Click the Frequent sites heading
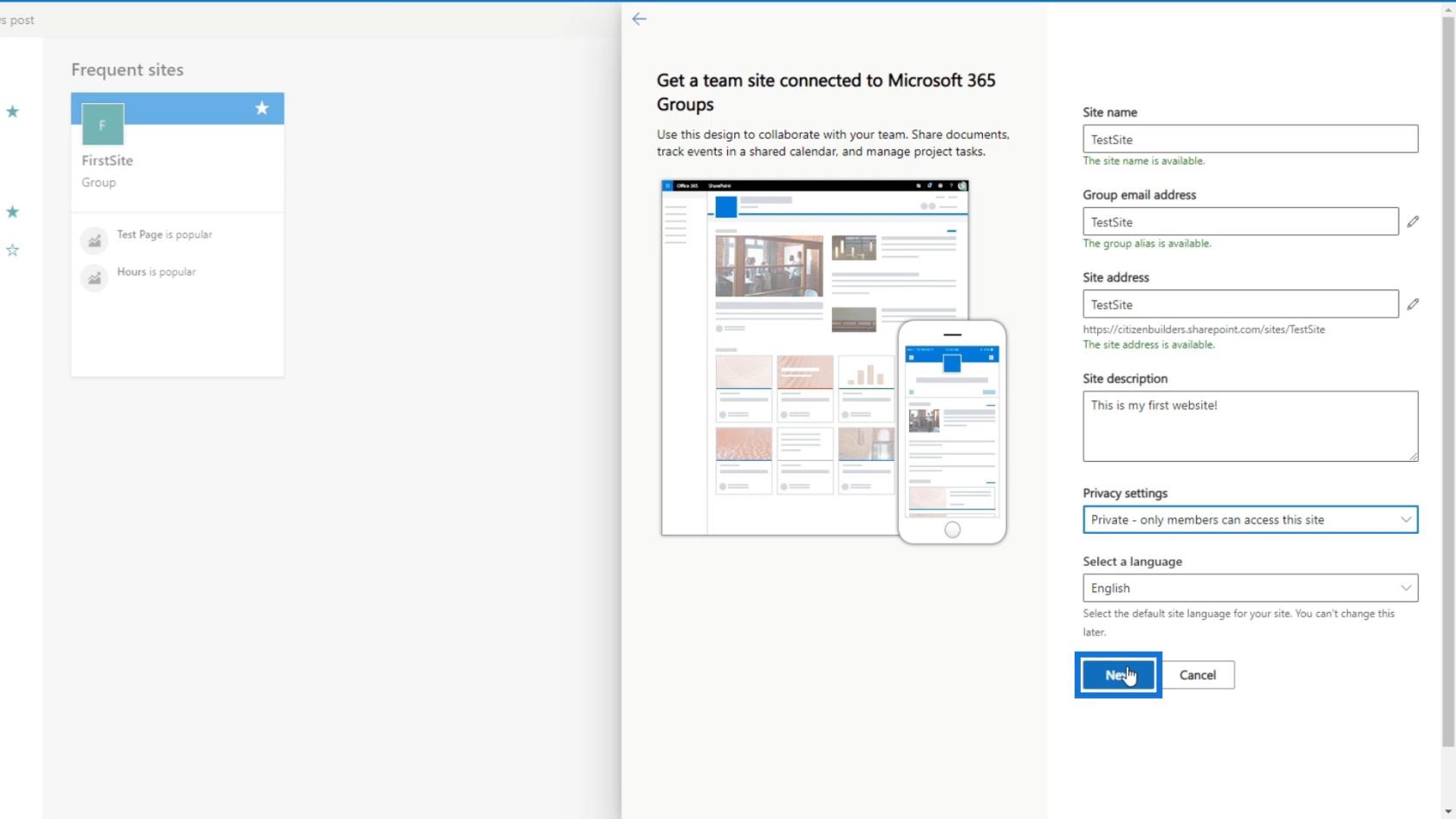This screenshot has height=819, width=1456. coord(127,69)
